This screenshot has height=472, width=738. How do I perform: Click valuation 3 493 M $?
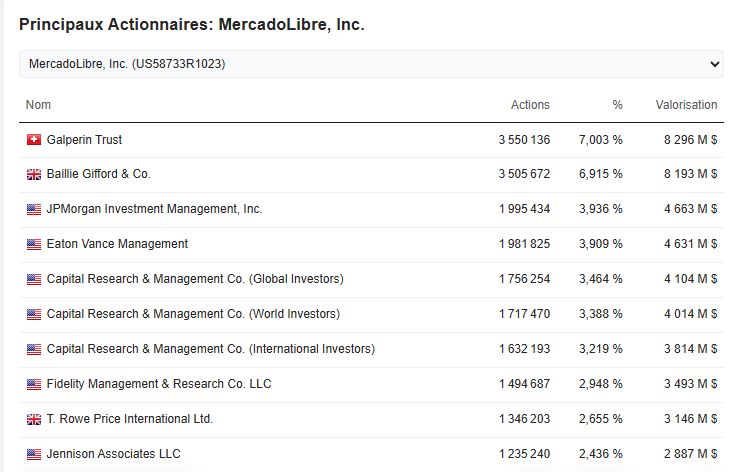[690, 384]
